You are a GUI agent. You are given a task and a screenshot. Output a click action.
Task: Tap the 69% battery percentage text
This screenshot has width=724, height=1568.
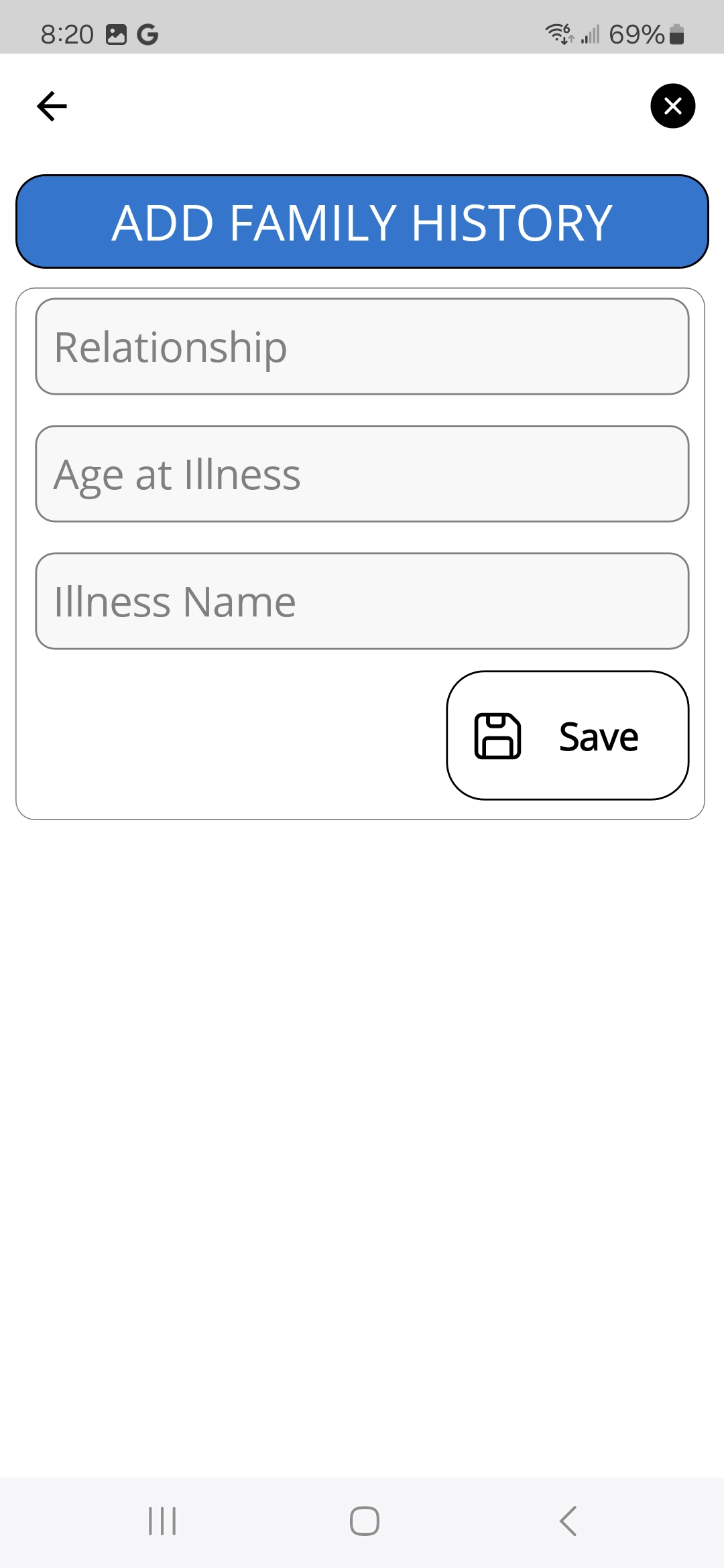tap(636, 34)
